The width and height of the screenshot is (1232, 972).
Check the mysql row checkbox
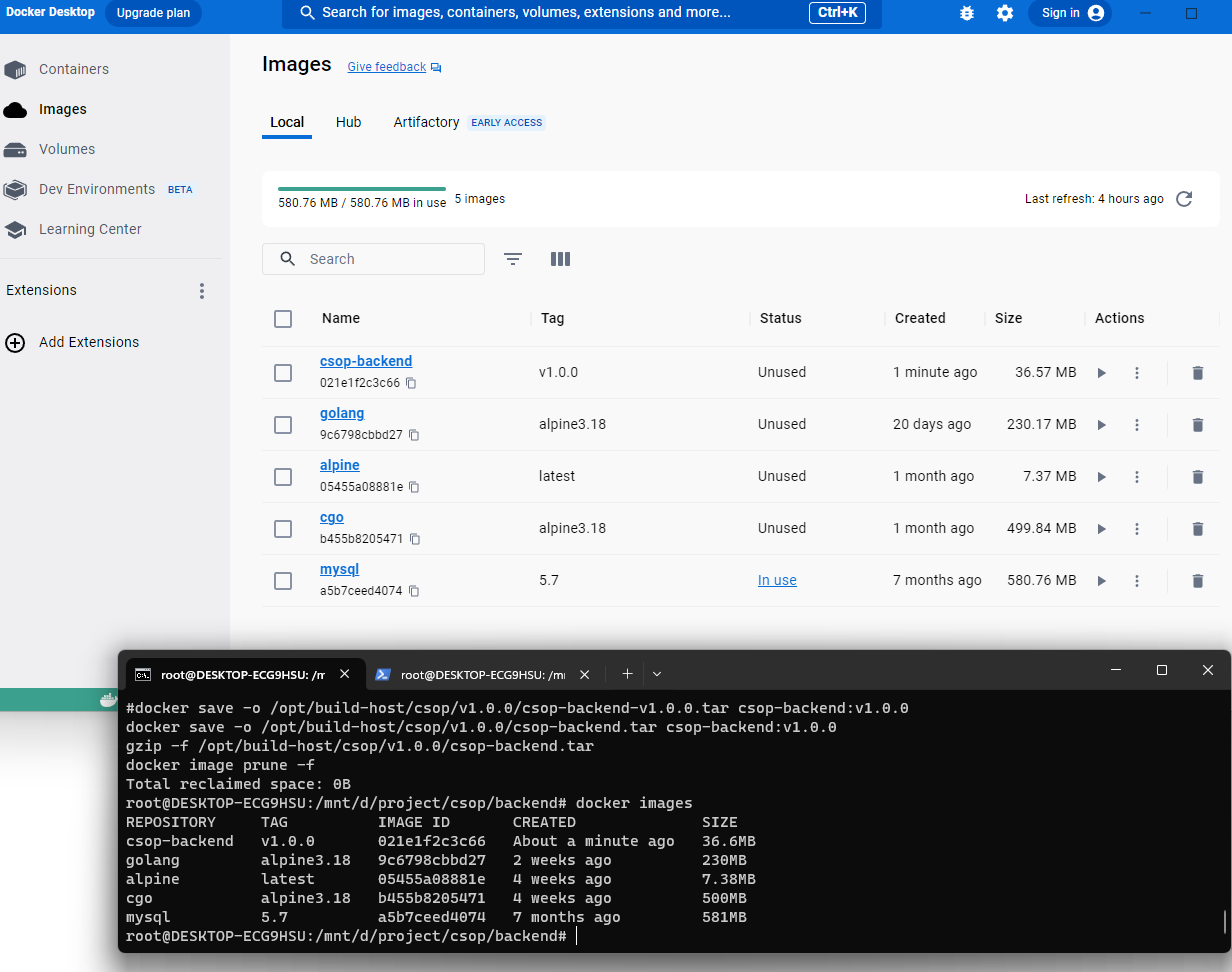283,581
